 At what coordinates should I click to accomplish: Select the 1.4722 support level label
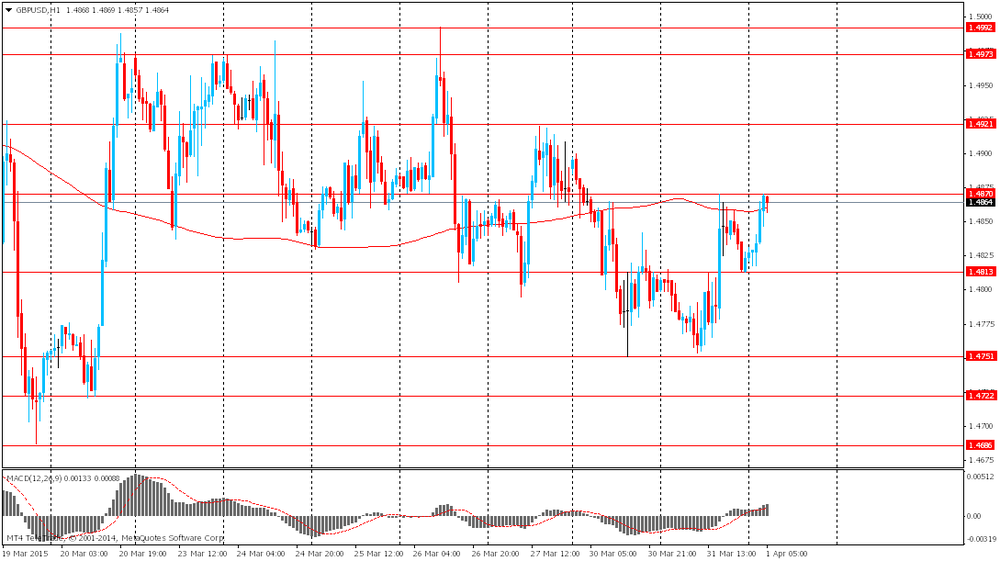pos(980,396)
